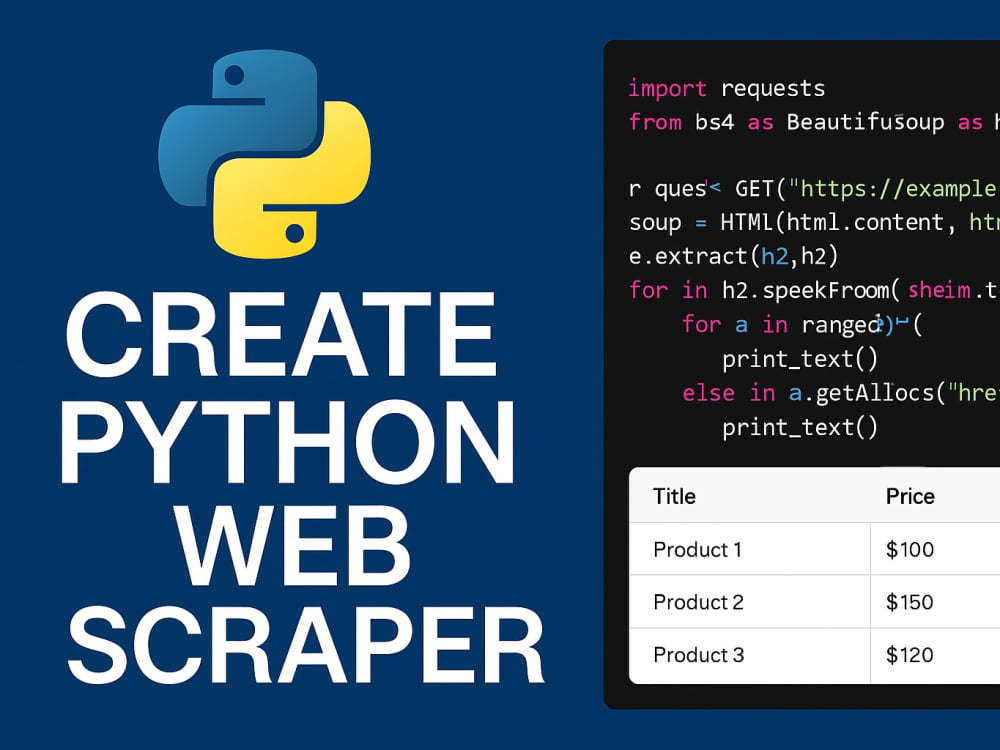Select the Product 3 cell
Viewport: 1000px width, 750px height.
[750, 655]
